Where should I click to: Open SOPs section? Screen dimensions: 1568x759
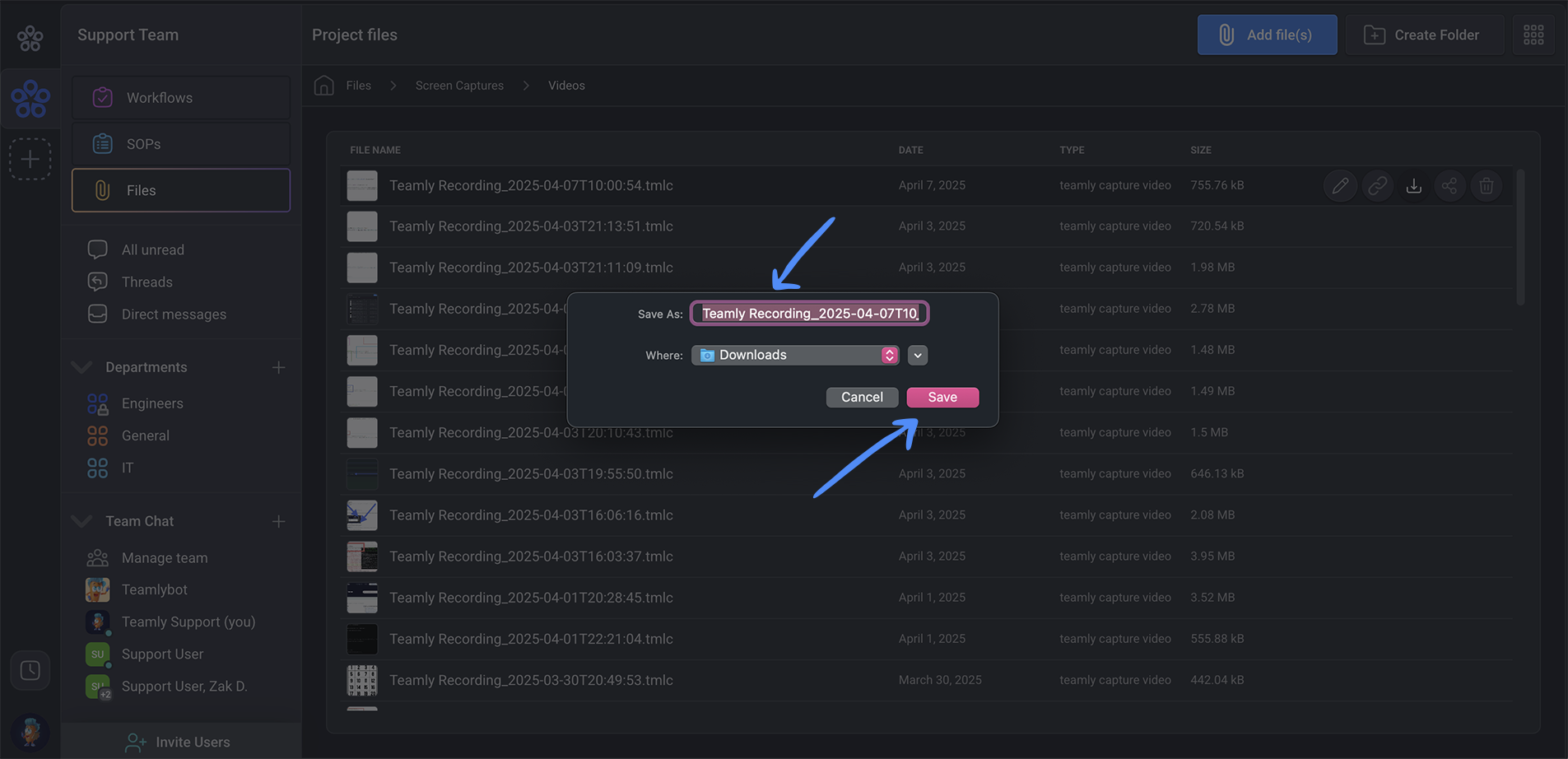point(181,144)
